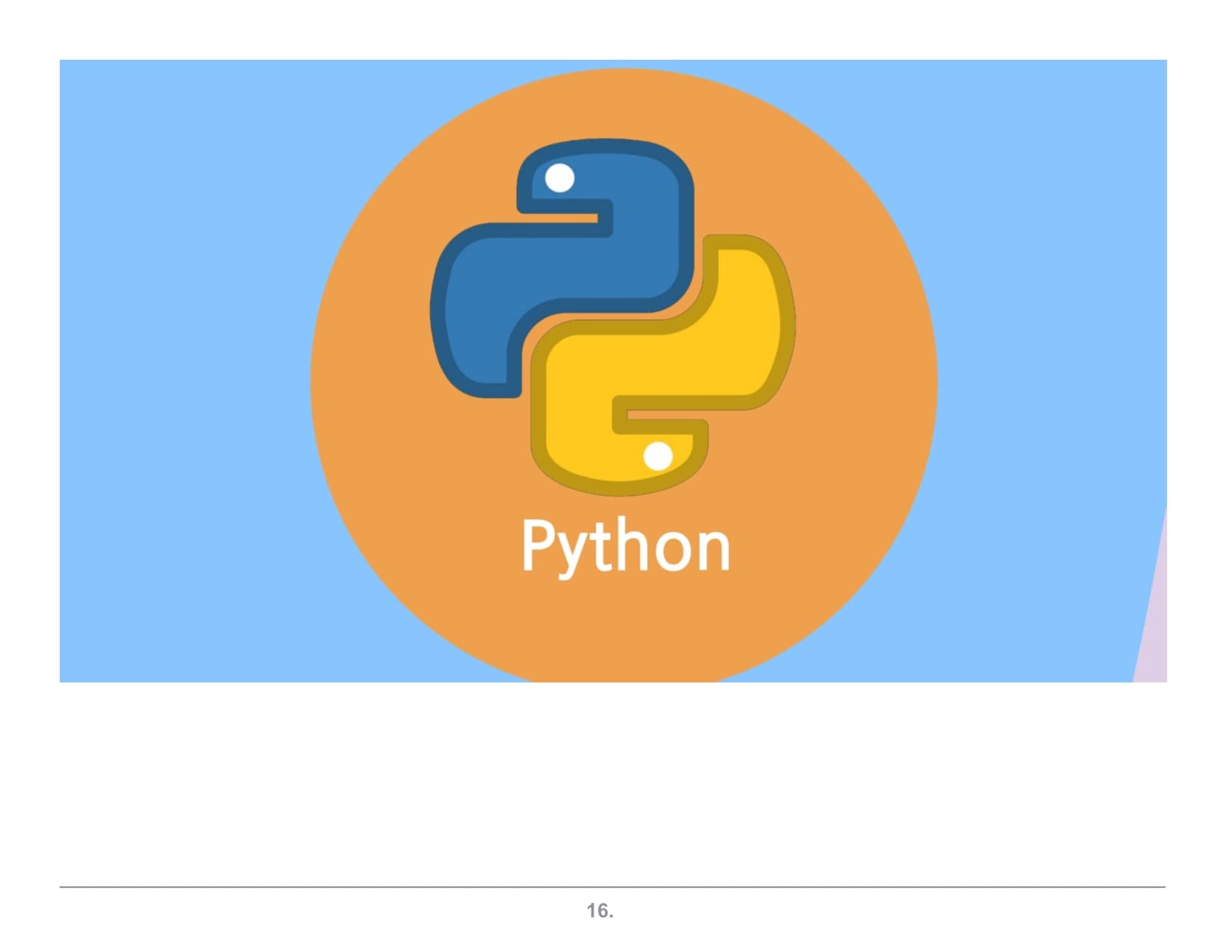The width and height of the screenshot is (1232, 952).
Task: Click the blue and yellow Python logo
Action: tap(613, 317)
